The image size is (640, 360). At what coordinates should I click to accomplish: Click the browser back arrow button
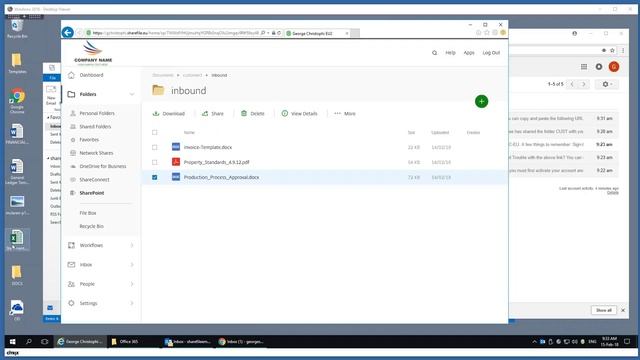(x=68, y=32)
